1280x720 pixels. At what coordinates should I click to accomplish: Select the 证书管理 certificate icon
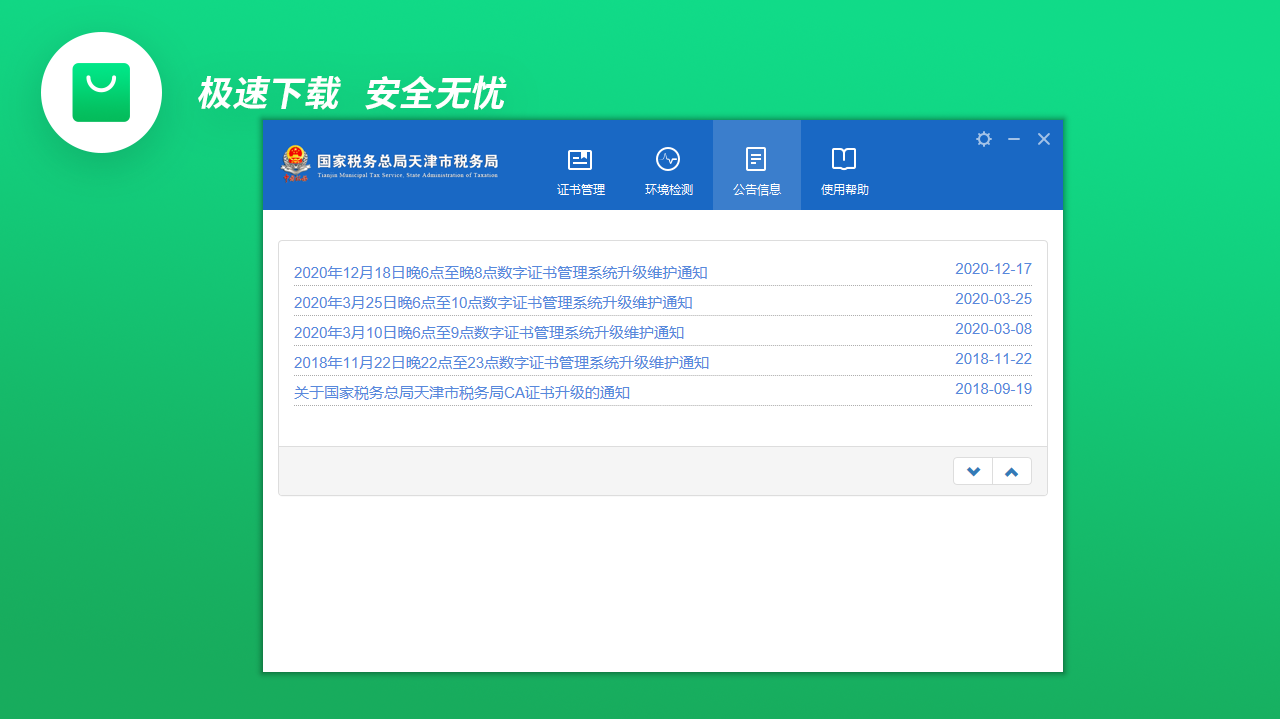(x=580, y=158)
